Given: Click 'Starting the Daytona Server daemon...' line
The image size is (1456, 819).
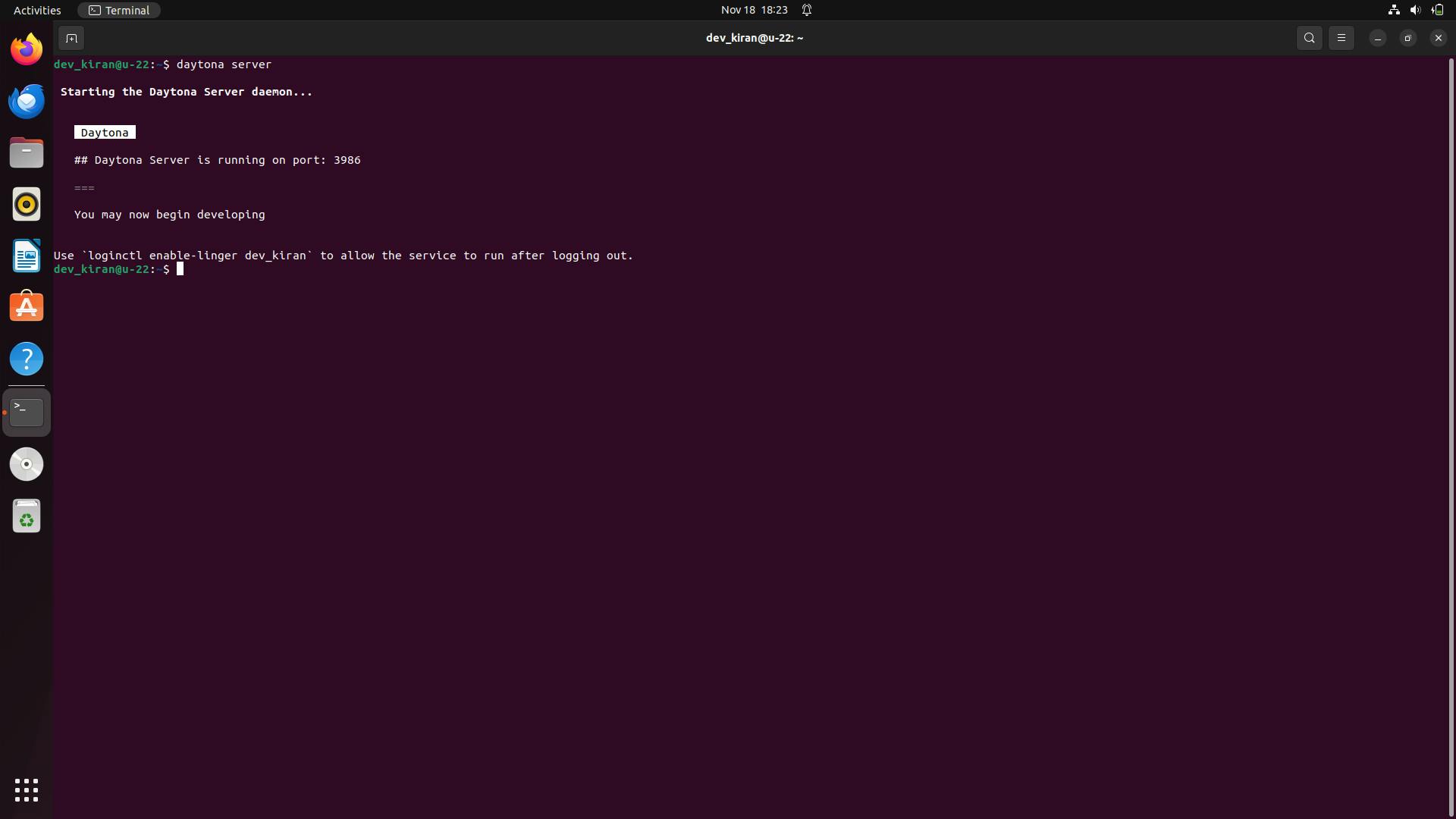Looking at the screenshot, I should click(187, 92).
